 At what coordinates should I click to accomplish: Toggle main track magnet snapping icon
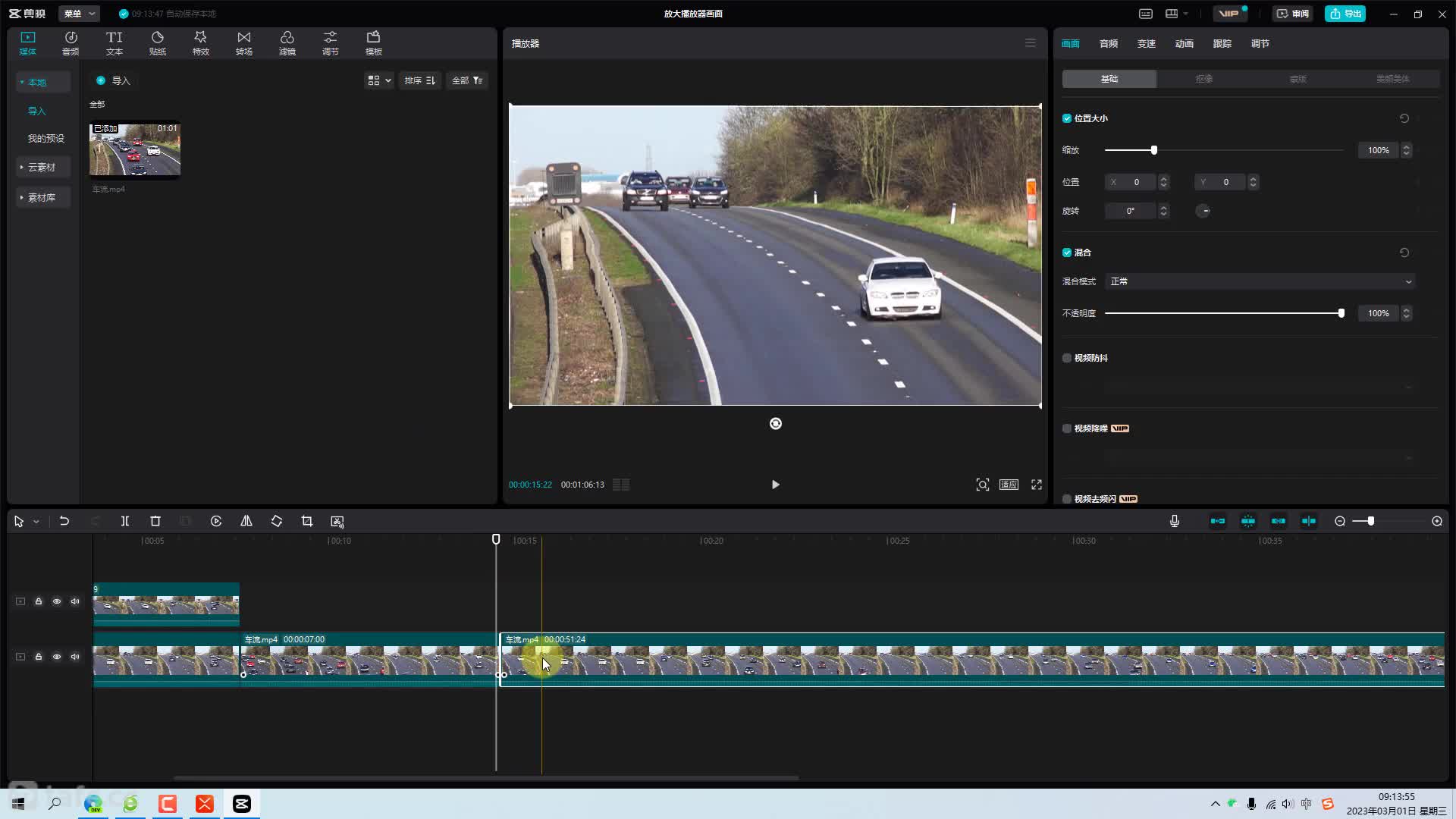coord(1218,521)
